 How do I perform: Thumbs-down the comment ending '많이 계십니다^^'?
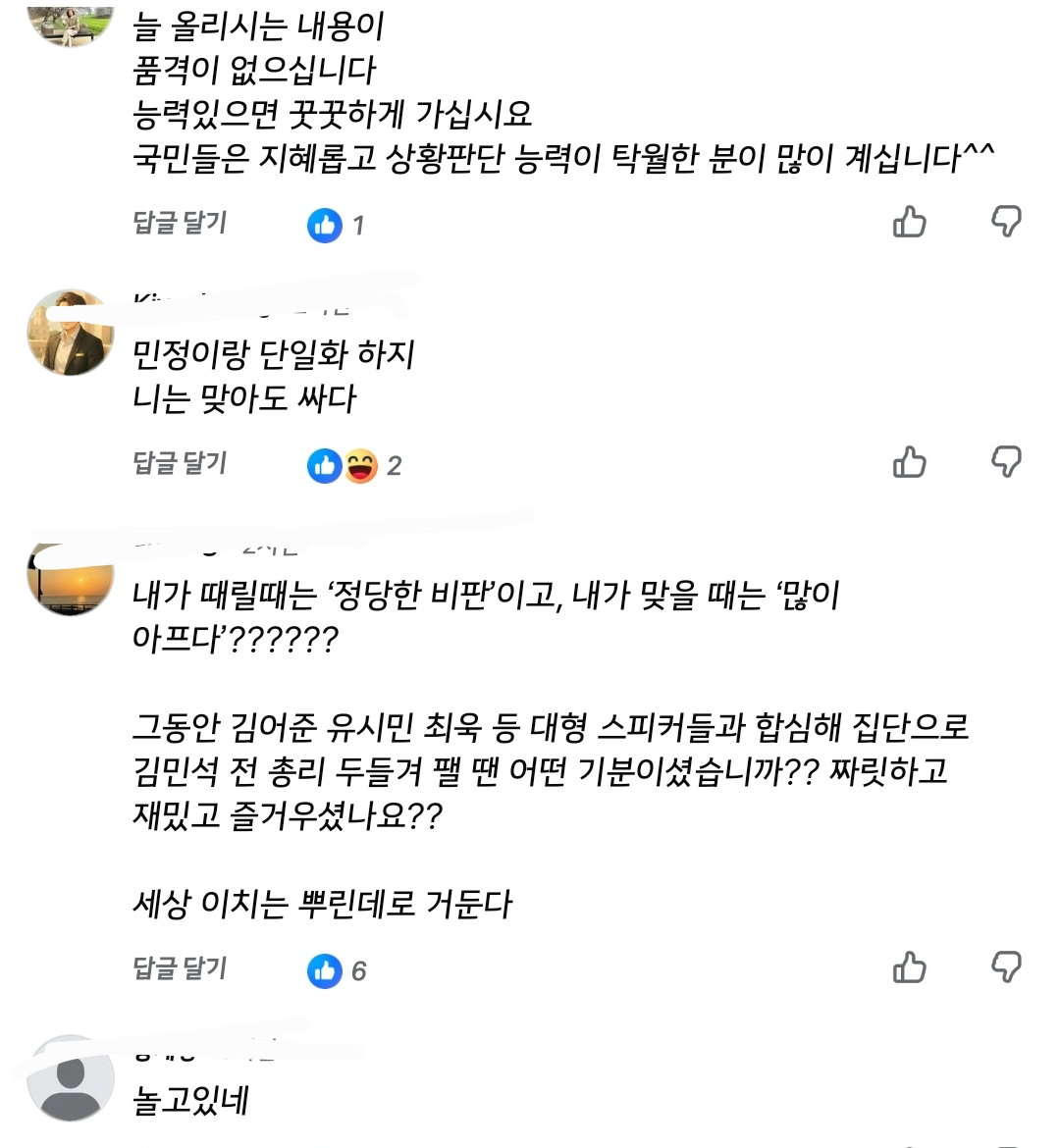pos(1006,221)
